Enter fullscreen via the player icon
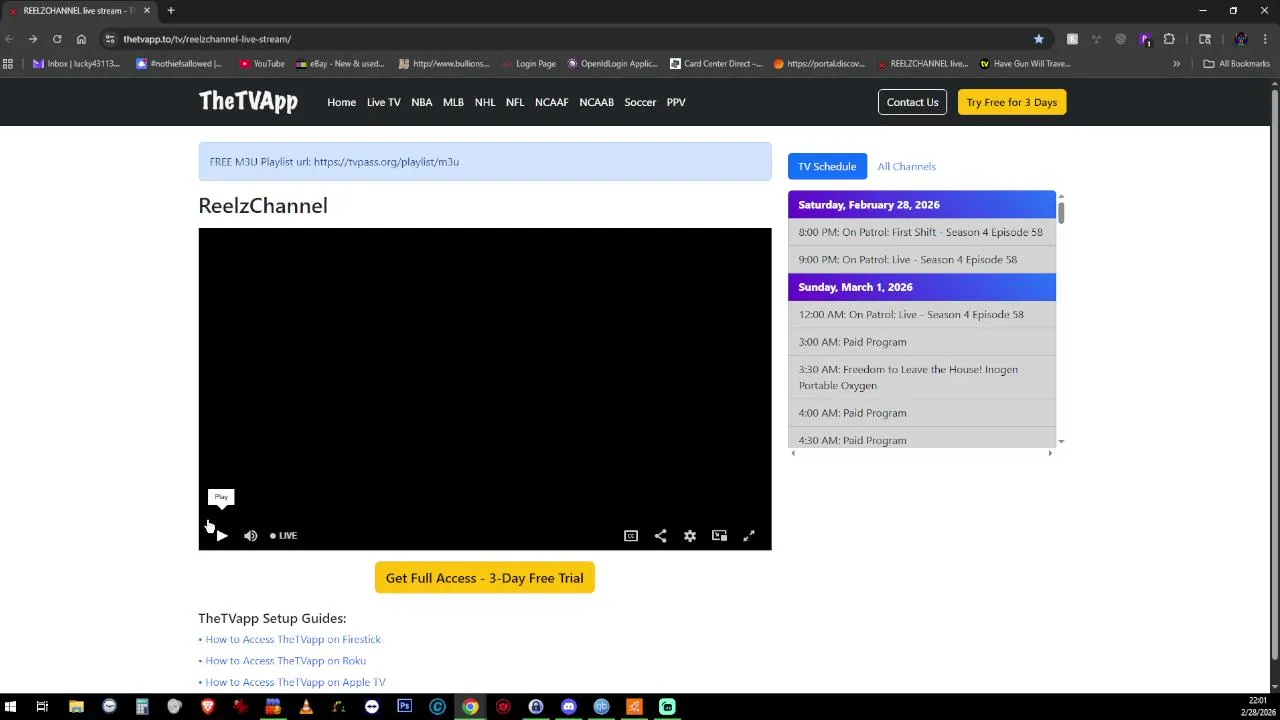The height and width of the screenshot is (720, 1280). [749, 536]
